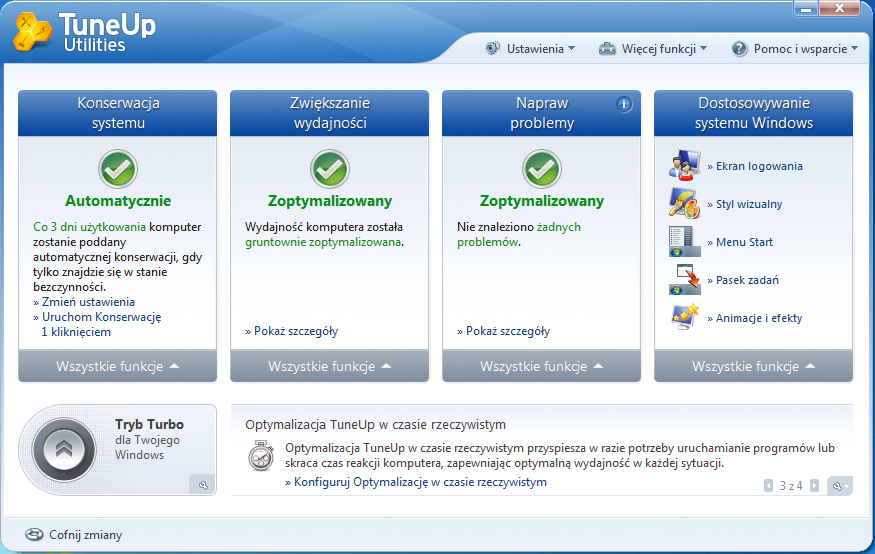
Task: Open the Ustawienia dropdown menu
Action: tap(530, 48)
